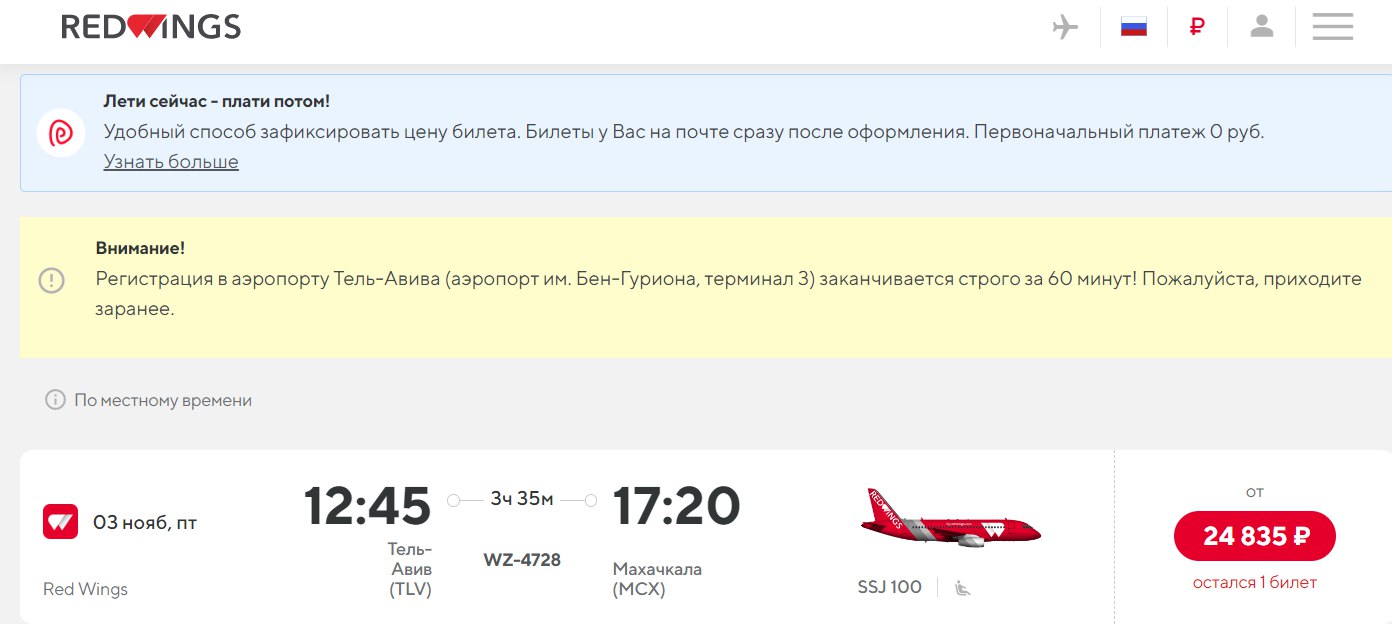Click the seat icon next to SSJ 100
The image size is (1392, 624).
pyautogui.click(x=962, y=588)
